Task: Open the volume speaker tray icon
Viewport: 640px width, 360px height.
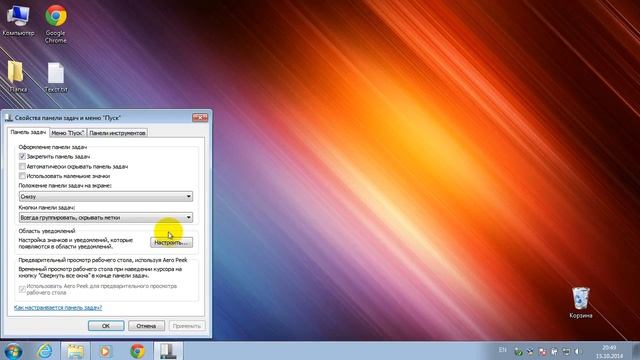Action: pyautogui.click(x=578, y=351)
